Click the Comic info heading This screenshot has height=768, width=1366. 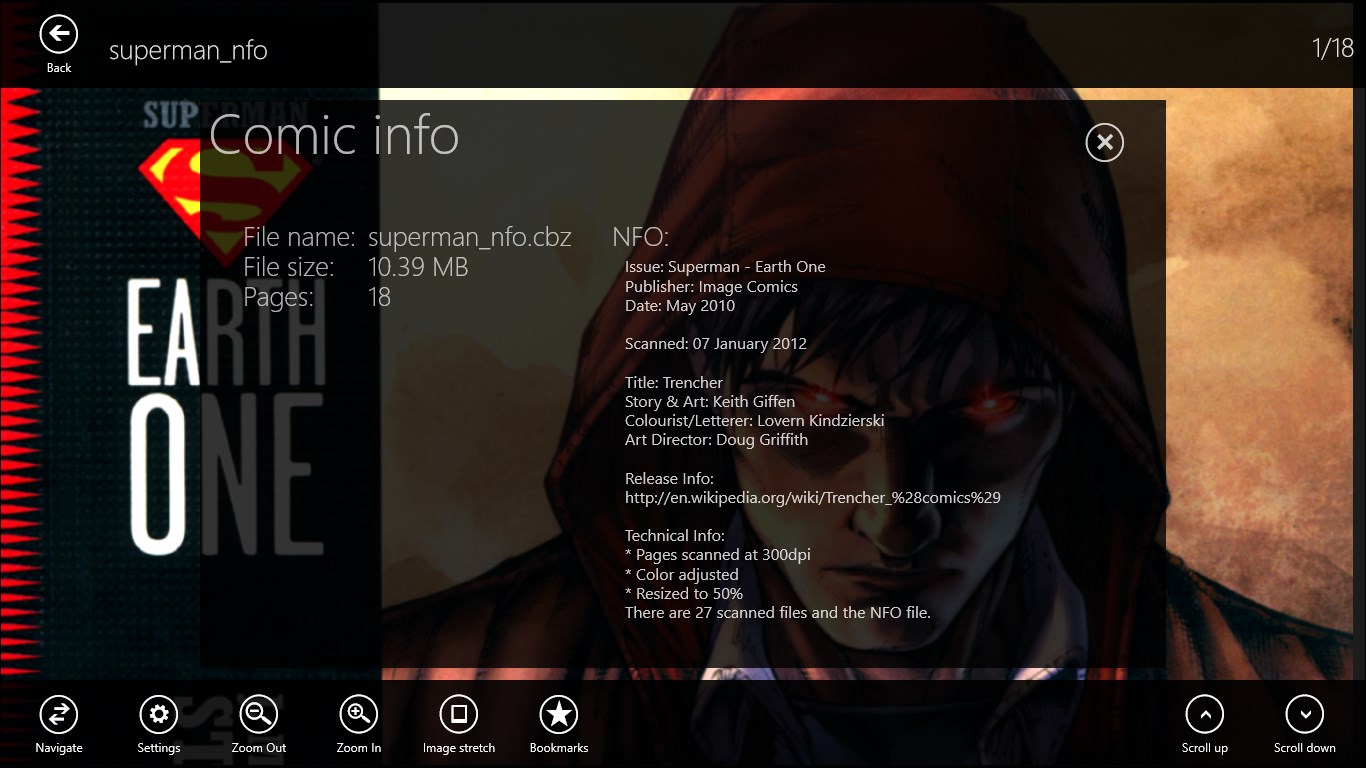[x=334, y=134]
